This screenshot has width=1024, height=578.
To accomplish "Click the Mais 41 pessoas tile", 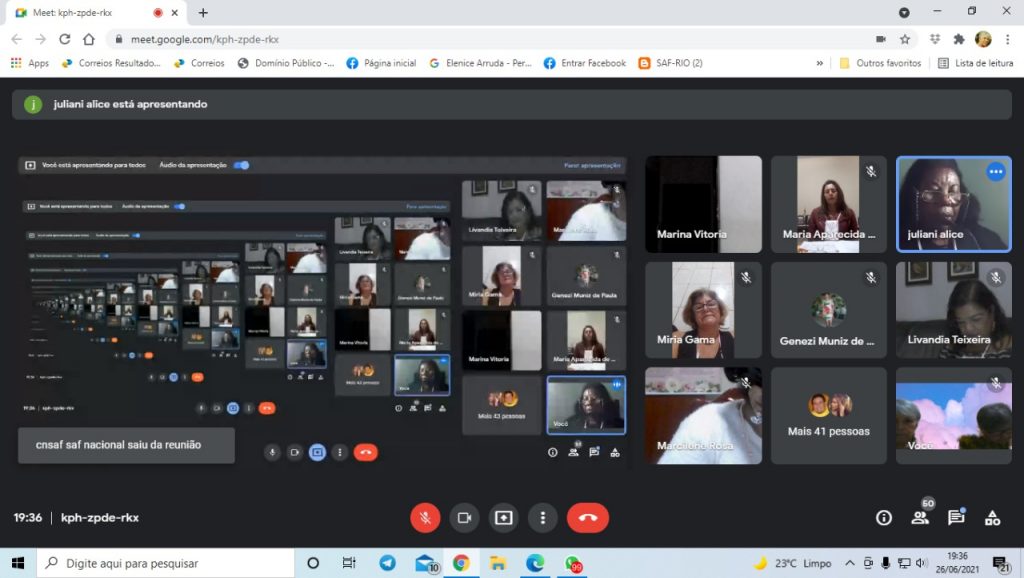I will point(828,415).
